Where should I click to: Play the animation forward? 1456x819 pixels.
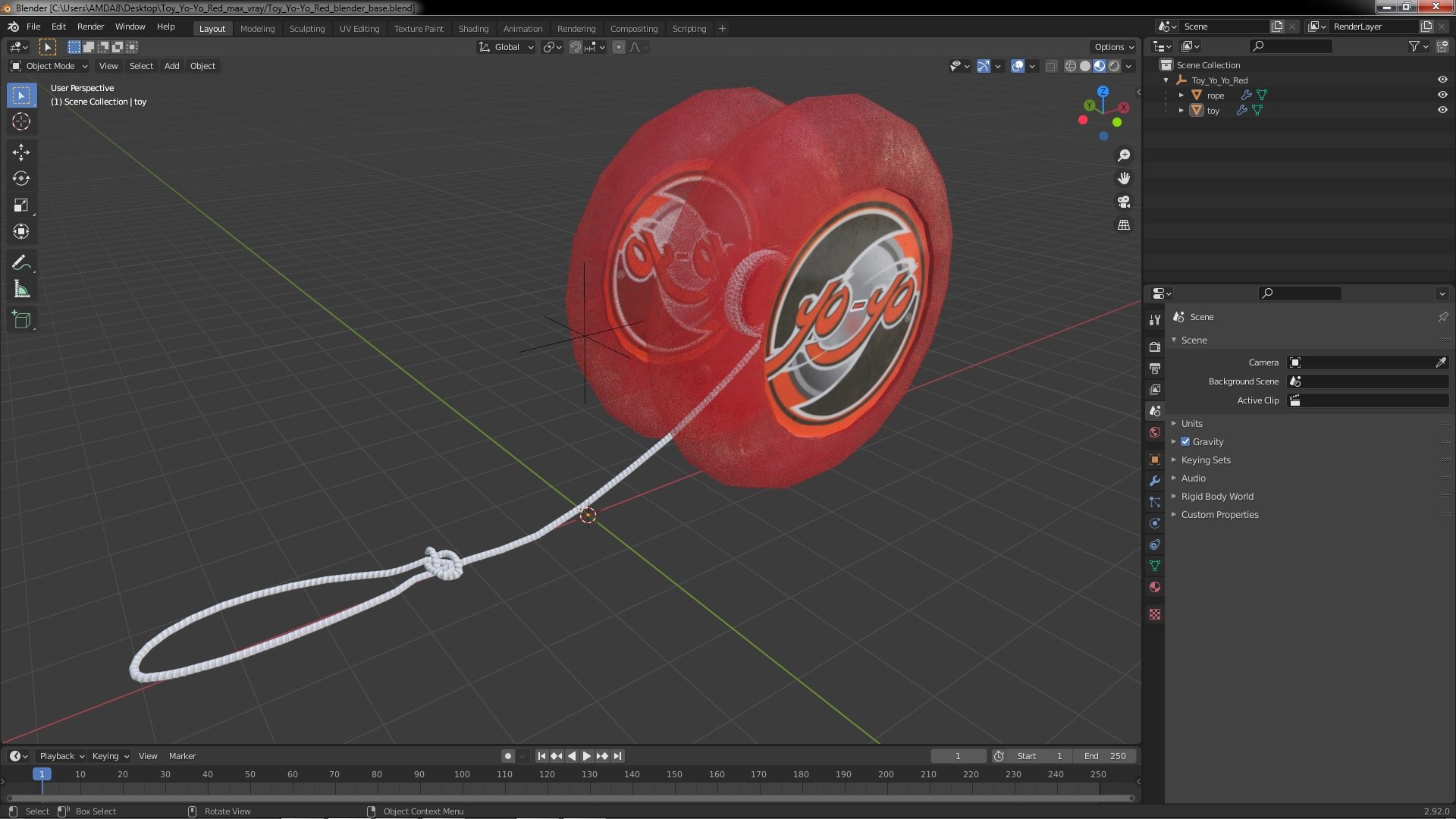tap(587, 756)
